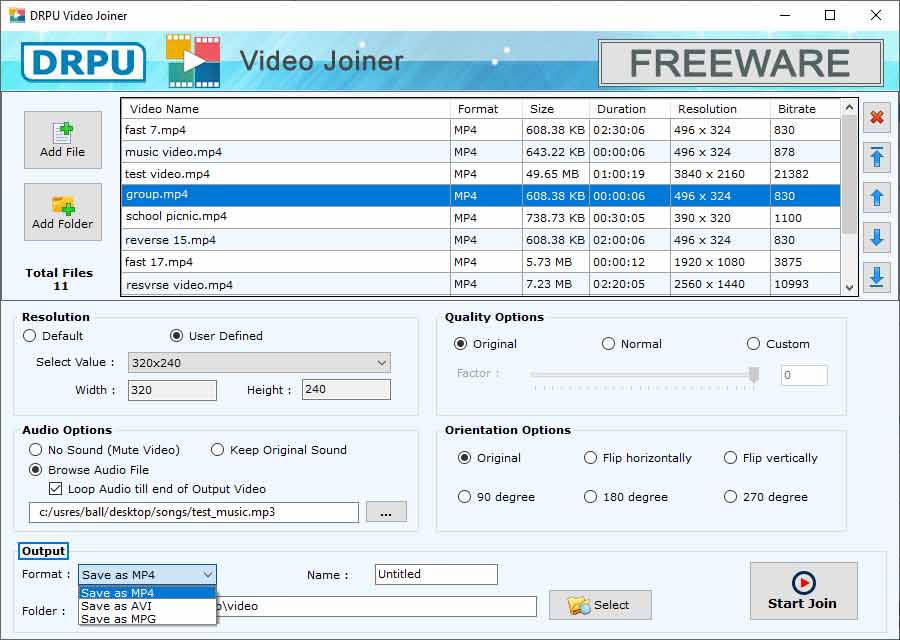Collapse the output Format dropdown
Screen dimensions: 900x640
[x=147, y=575]
